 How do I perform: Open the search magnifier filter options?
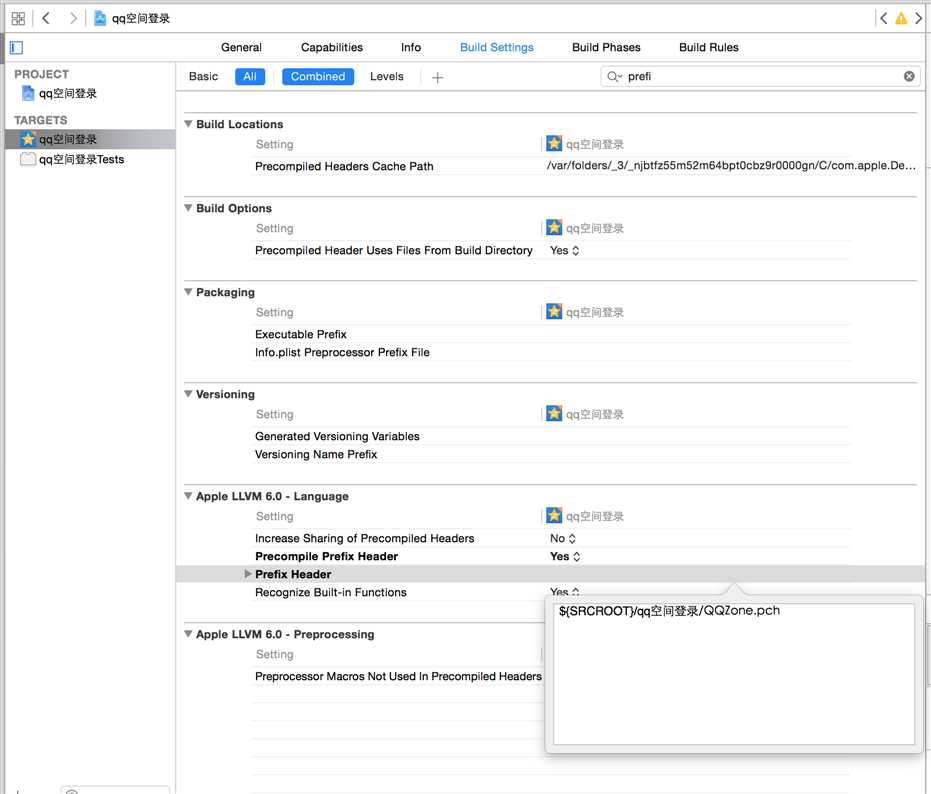coord(614,76)
